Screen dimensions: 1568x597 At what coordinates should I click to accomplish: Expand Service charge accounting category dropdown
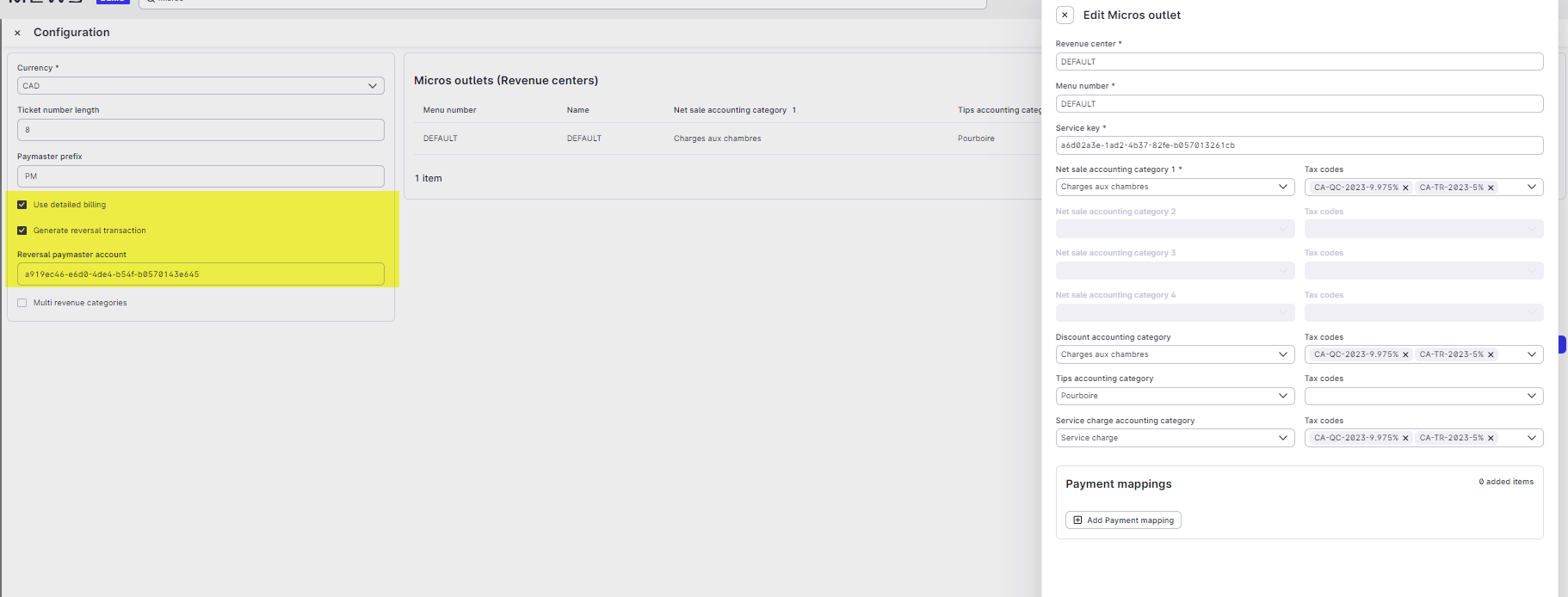click(1174, 438)
